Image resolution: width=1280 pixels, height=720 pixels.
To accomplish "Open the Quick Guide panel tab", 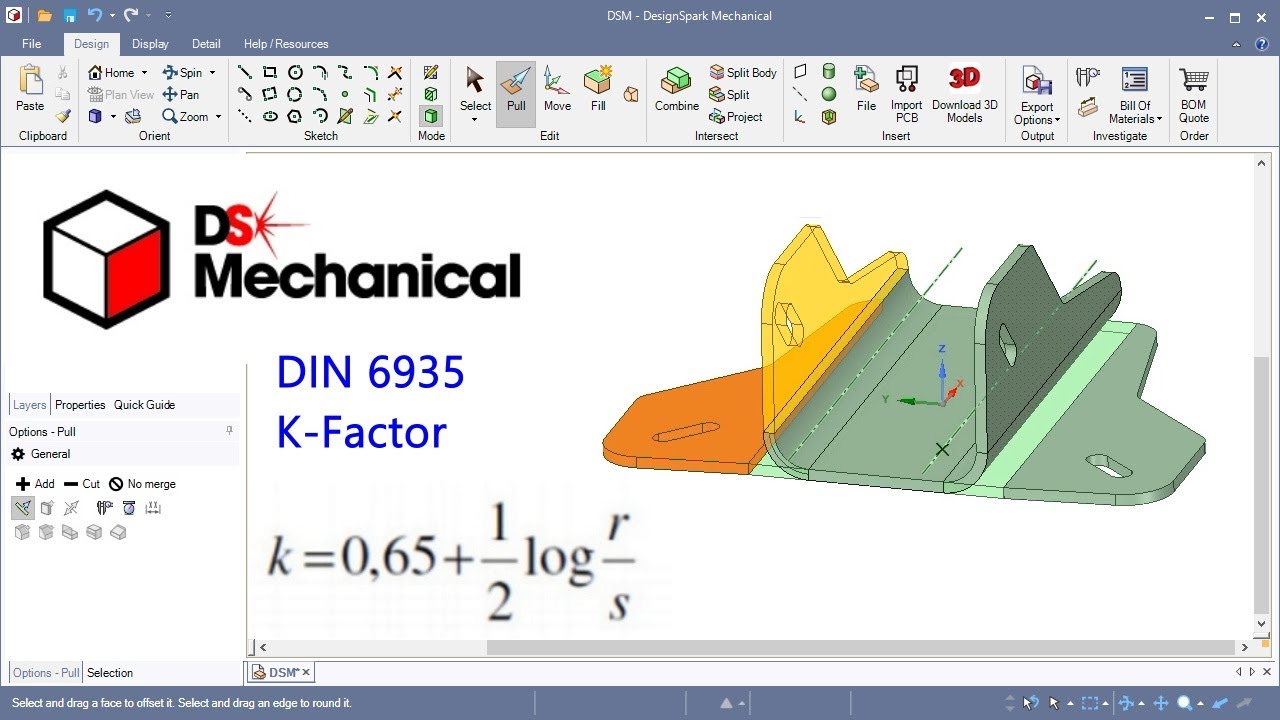I will 144,405.
